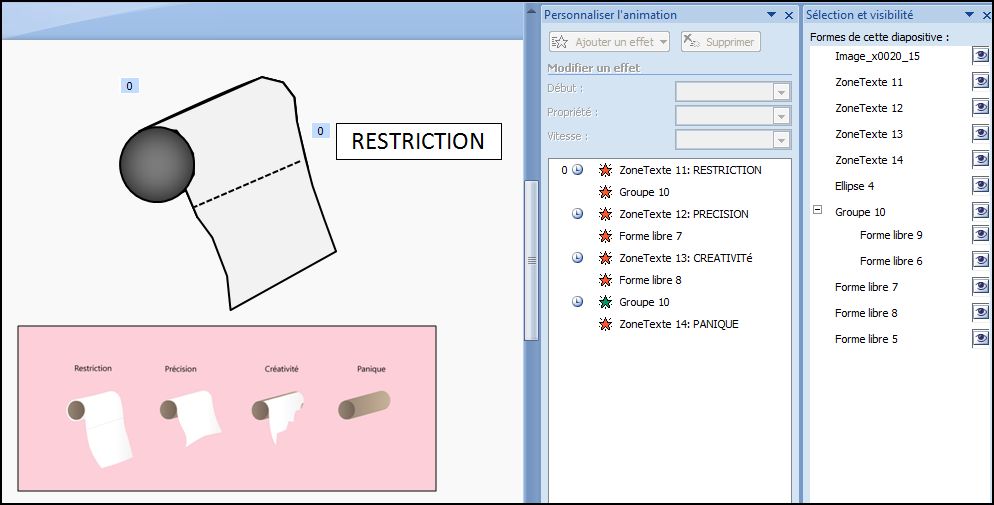The image size is (994, 505).
Task: Click star icon for ZoneTexte 12: PRECISION
Action: point(605,214)
